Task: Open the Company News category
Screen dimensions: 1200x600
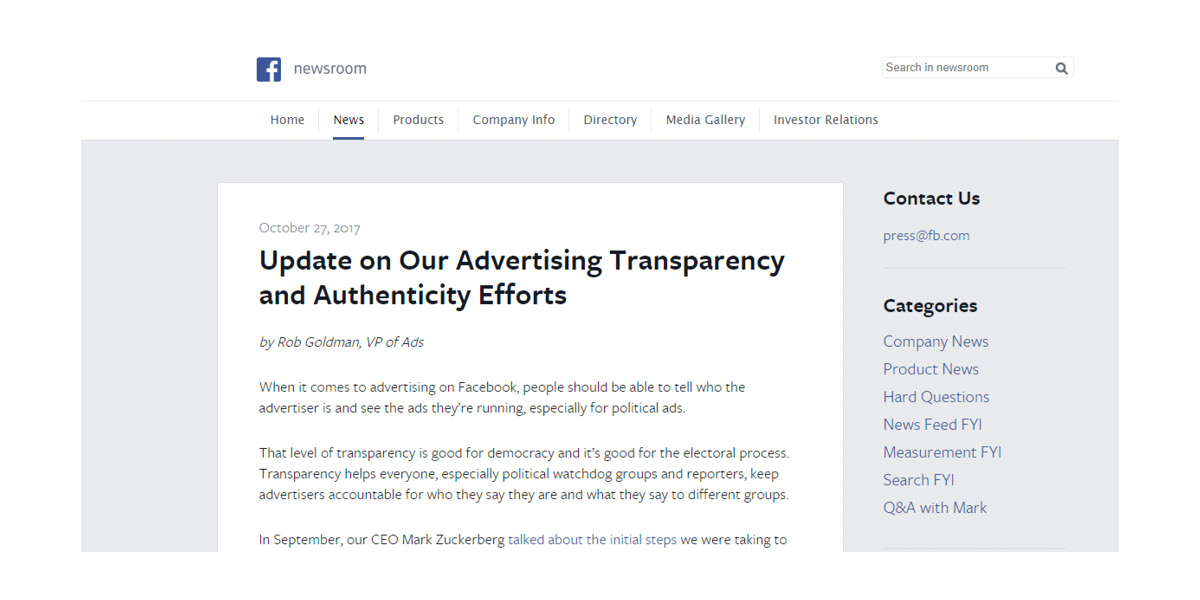Action: [x=935, y=342]
